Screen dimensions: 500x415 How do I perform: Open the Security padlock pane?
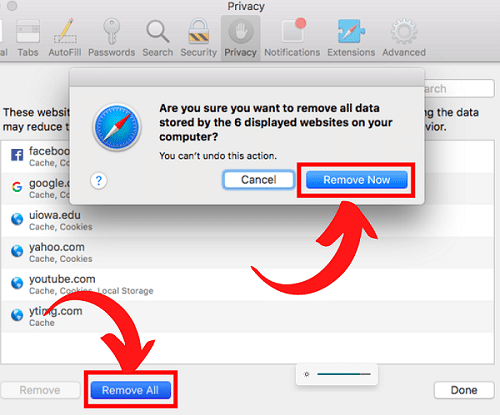click(199, 38)
